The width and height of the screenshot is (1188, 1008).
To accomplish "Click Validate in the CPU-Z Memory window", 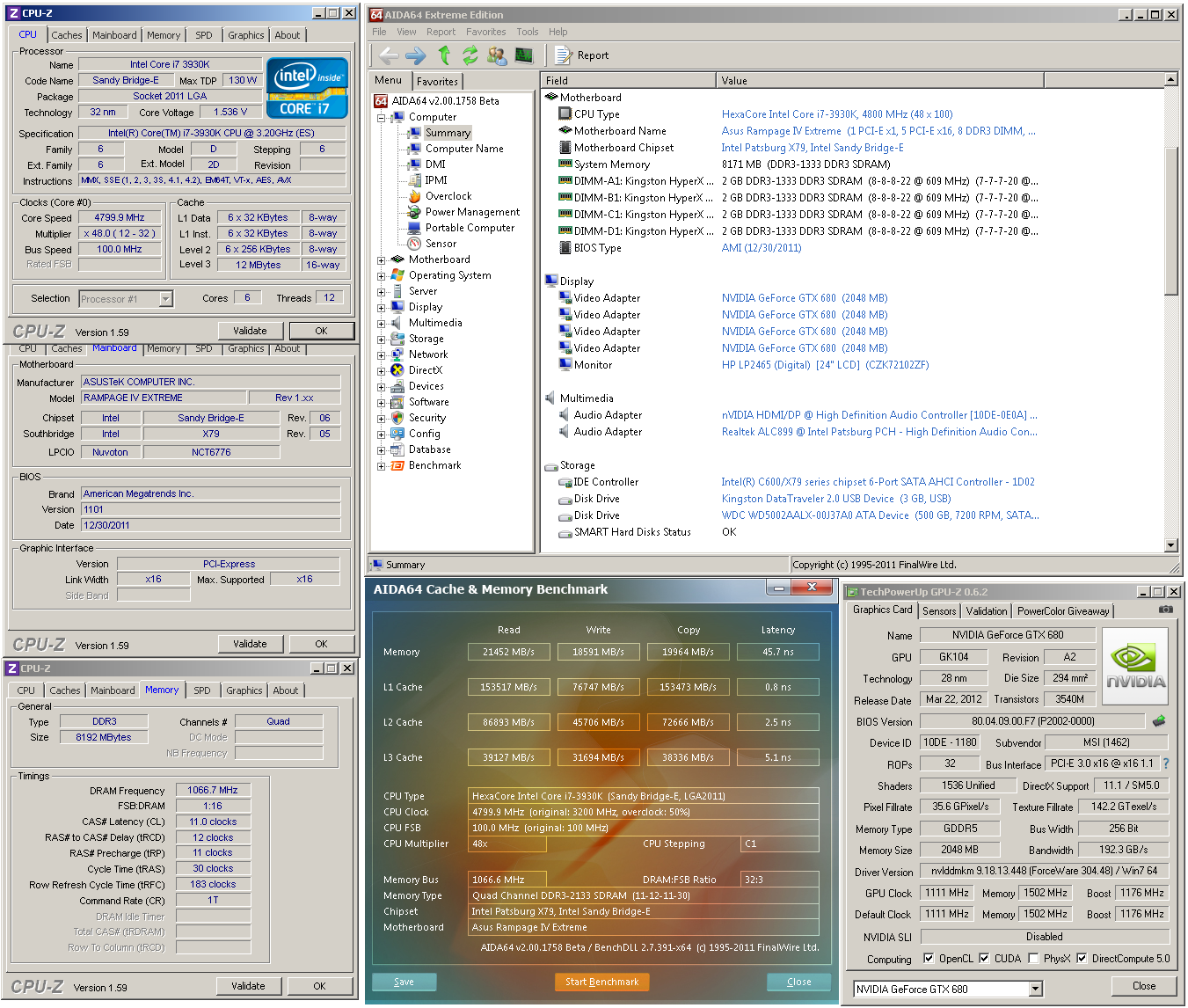I will click(248, 986).
